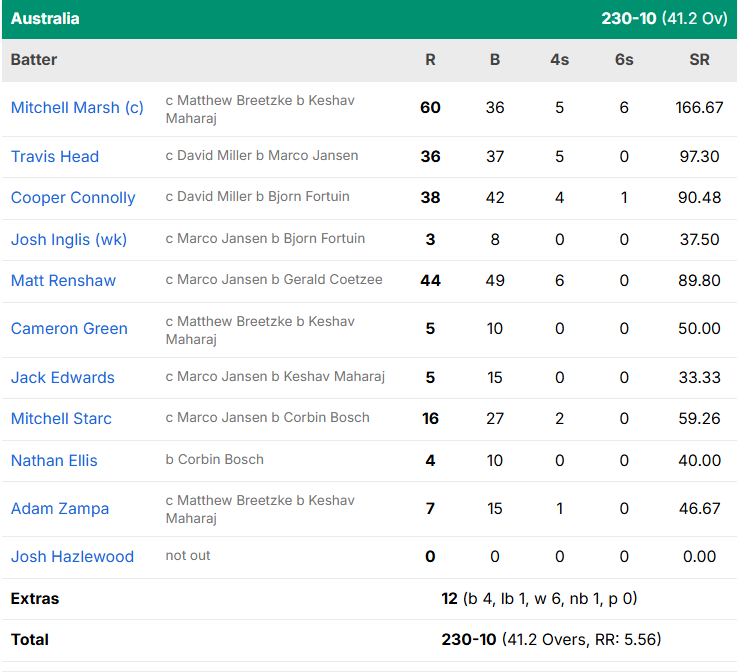
Task: Click the Batter column header
Action: pyautogui.click(x=34, y=60)
